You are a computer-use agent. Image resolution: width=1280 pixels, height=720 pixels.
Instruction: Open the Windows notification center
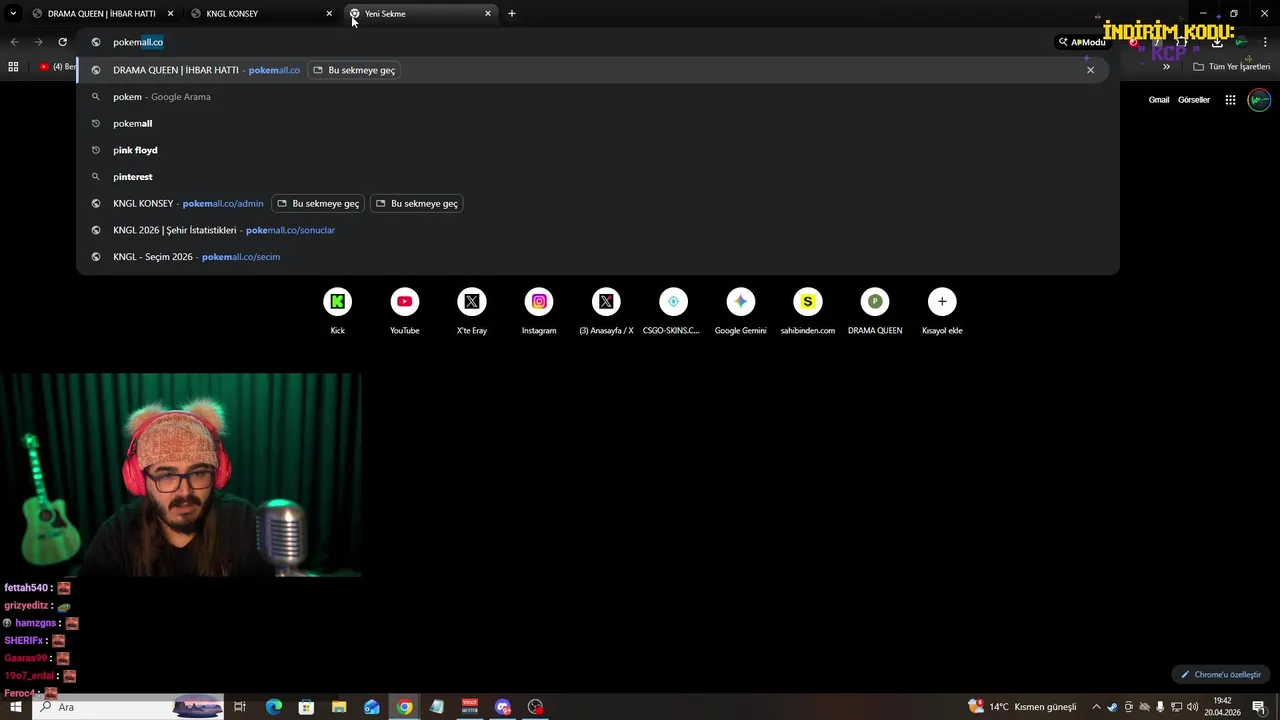click(x=1259, y=707)
